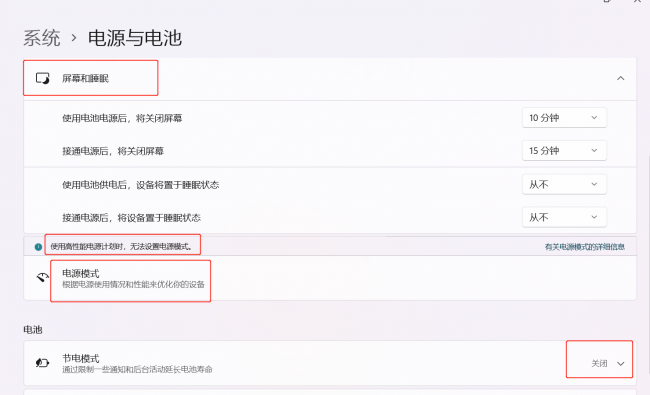
Task: Click the 电源模式 speedometer icon
Action: [42, 277]
